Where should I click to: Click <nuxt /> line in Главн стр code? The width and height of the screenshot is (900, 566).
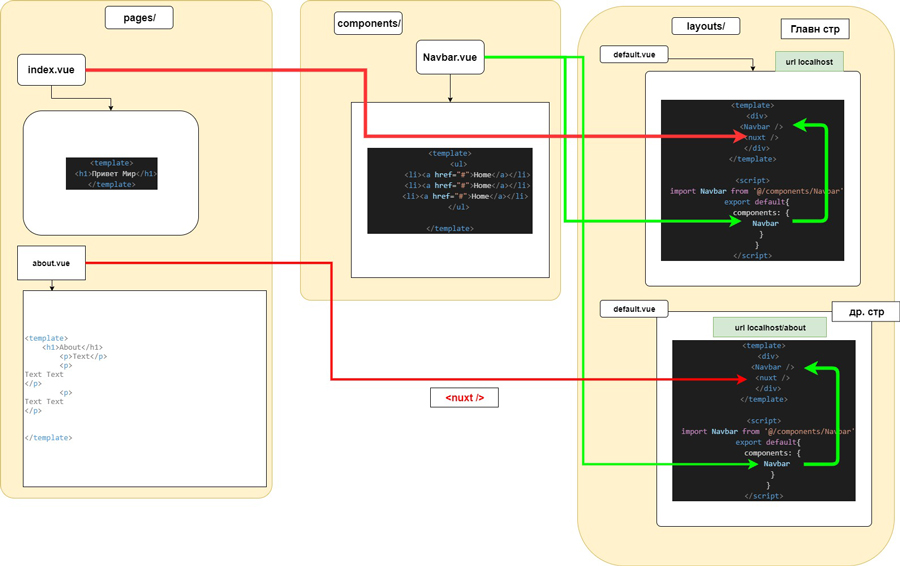point(762,138)
